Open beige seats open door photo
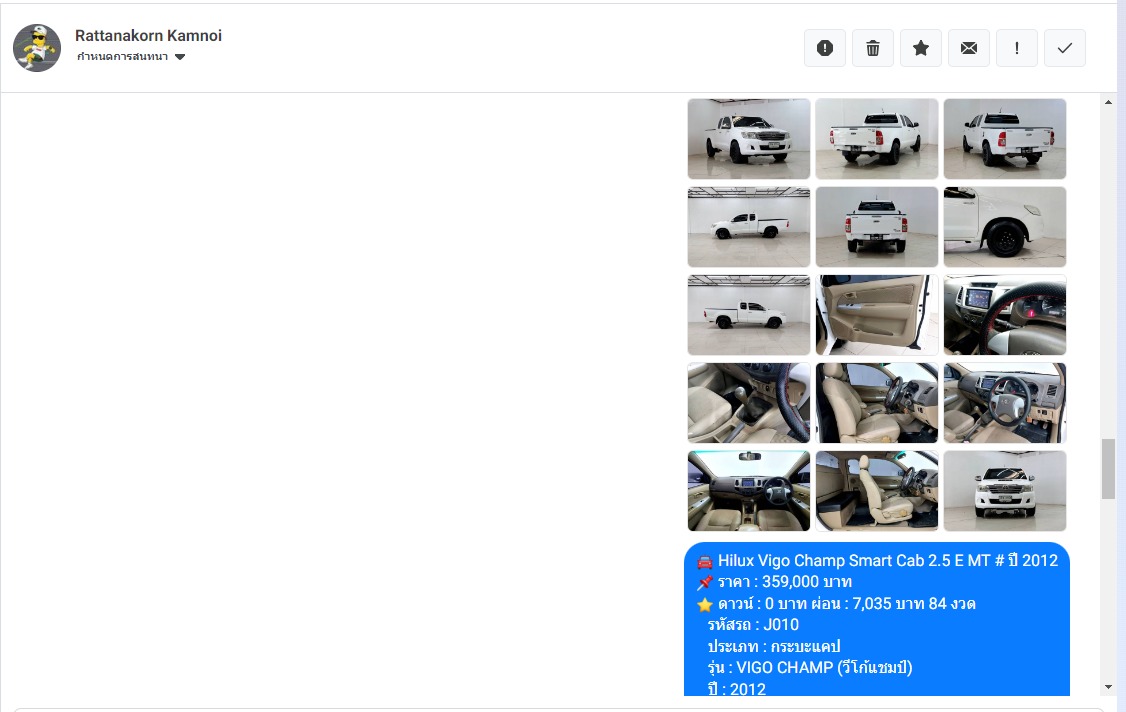1126x712 pixels. [x=877, y=491]
